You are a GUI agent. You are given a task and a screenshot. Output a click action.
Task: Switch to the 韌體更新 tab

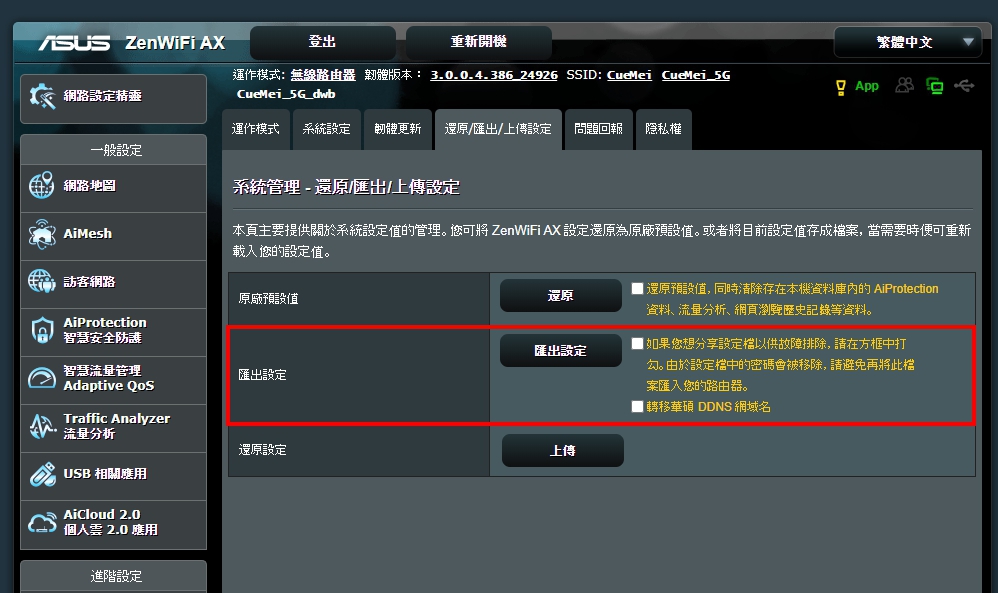tap(398, 129)
